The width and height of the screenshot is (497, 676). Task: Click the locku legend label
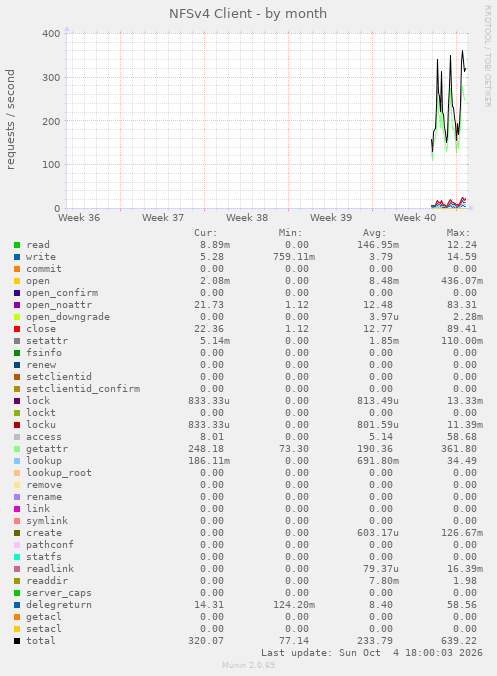coord(41,425)
